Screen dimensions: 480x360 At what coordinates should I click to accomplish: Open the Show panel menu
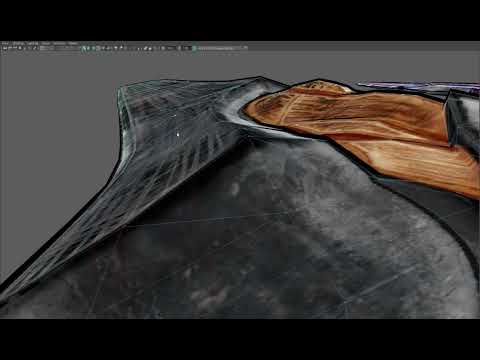coord(46,43)
